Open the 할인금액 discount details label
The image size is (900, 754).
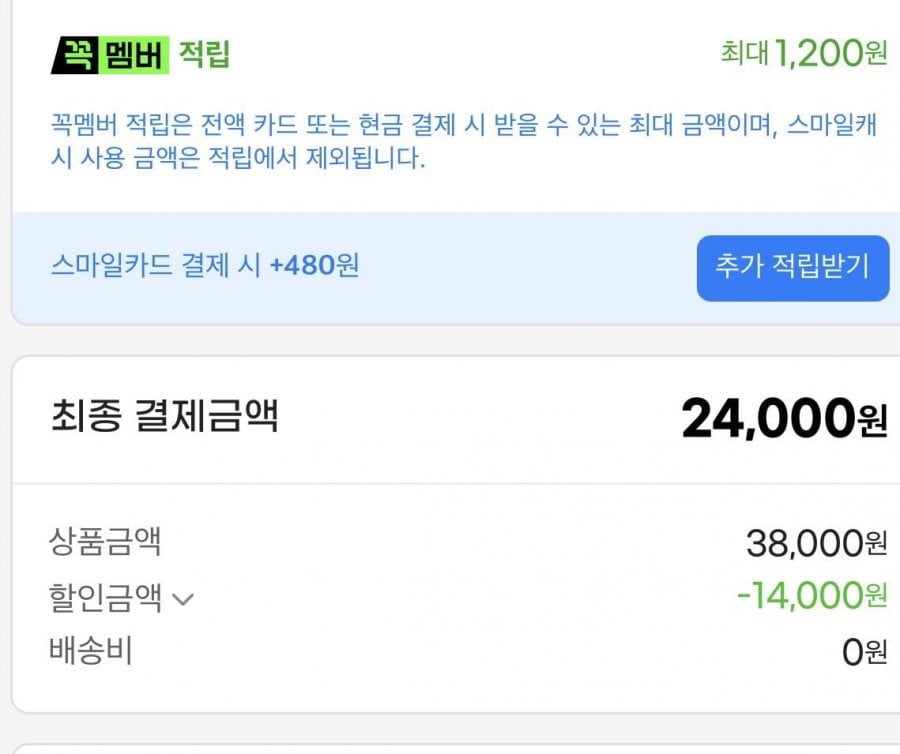[x=105, y=598]
